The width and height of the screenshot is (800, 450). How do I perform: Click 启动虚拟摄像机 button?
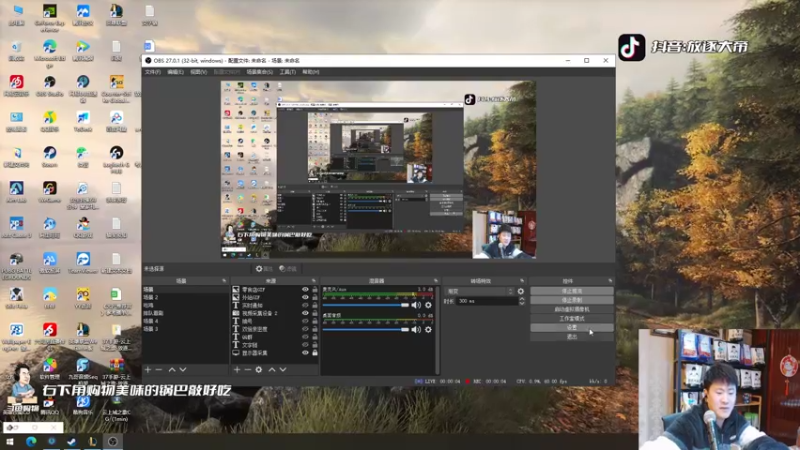pos(571,309)
